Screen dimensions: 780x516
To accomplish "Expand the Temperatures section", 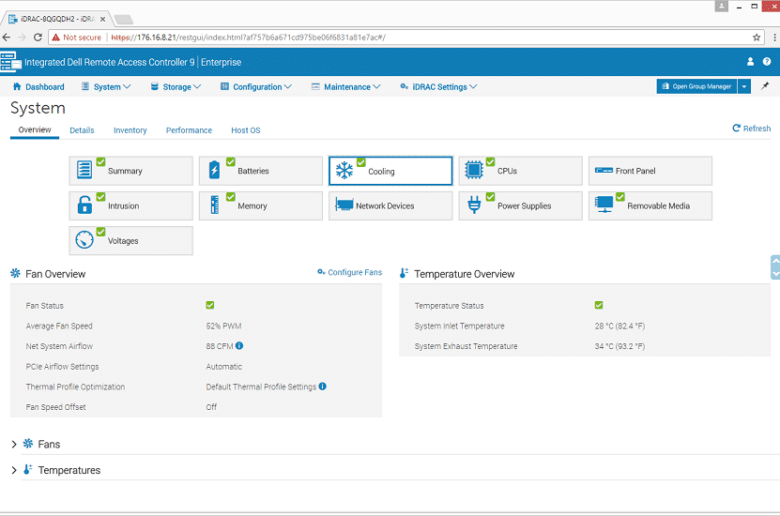I will click(x=14, y=470).
